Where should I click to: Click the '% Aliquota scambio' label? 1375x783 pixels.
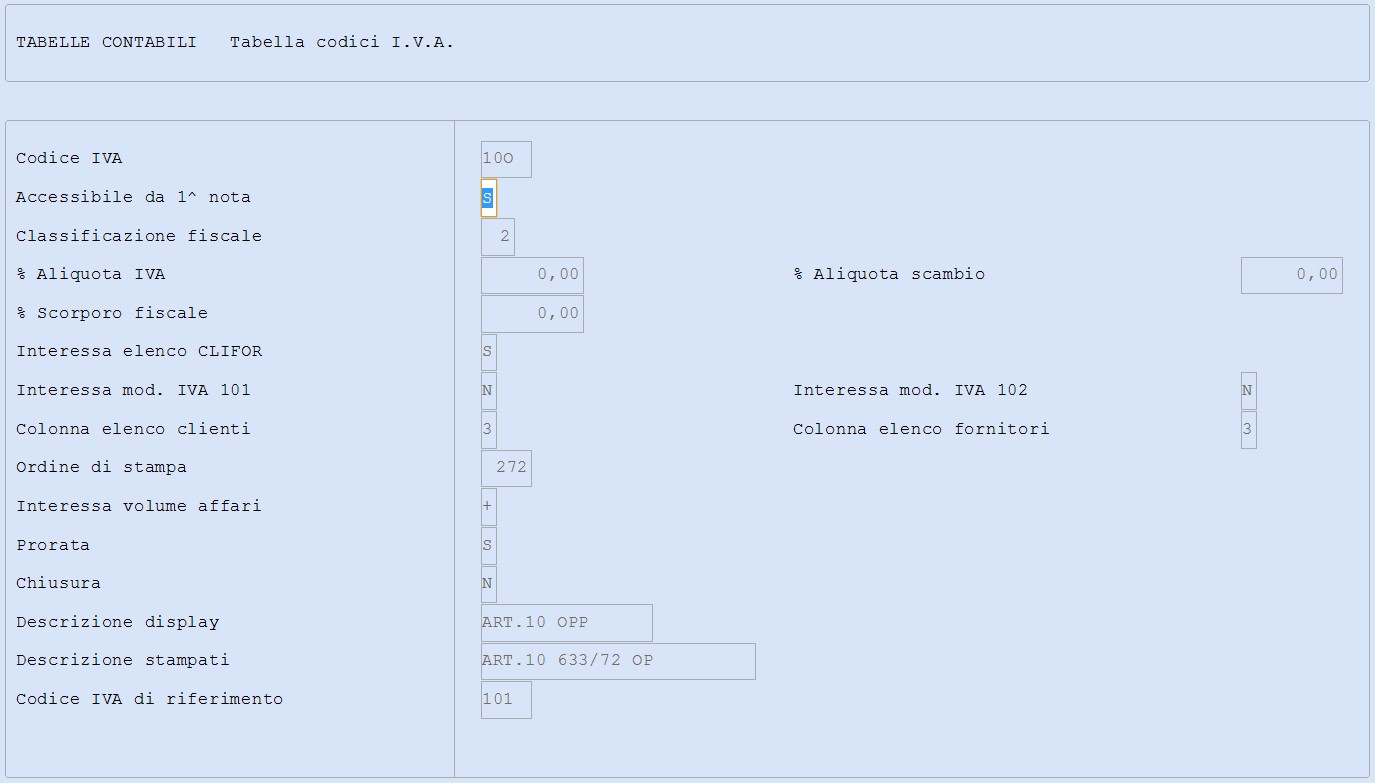tap(889, 275)
